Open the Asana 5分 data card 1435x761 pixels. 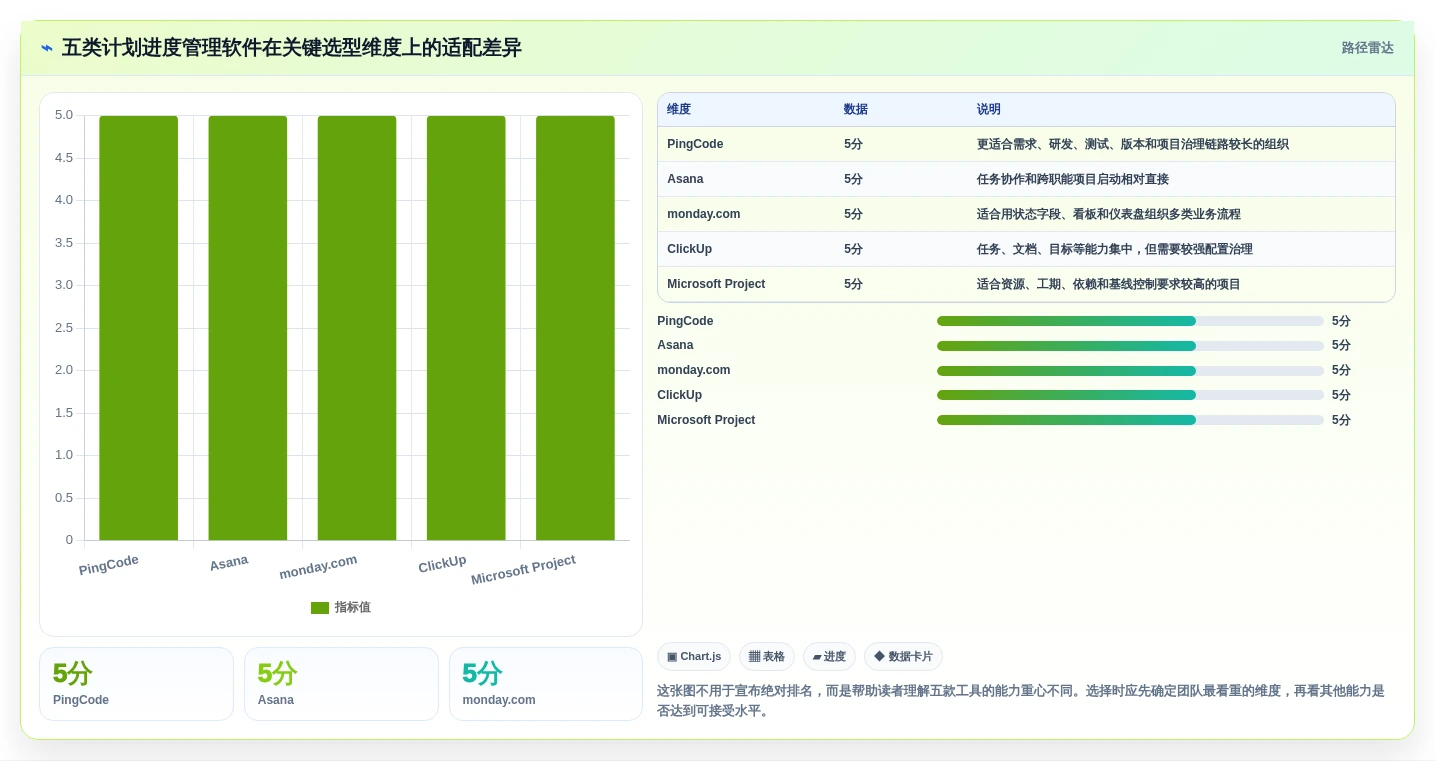(341, 684)
